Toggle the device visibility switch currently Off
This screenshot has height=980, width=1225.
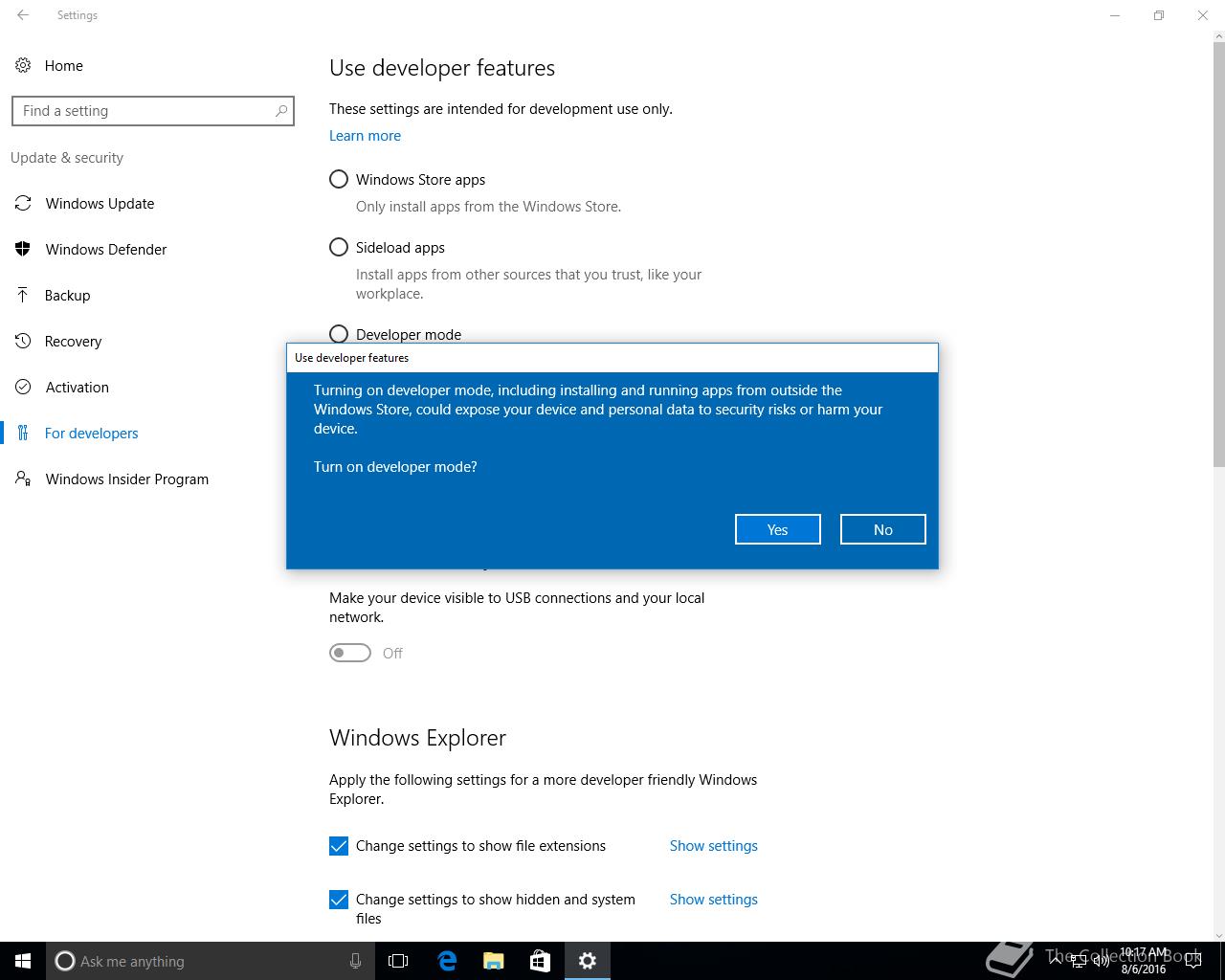350,653
